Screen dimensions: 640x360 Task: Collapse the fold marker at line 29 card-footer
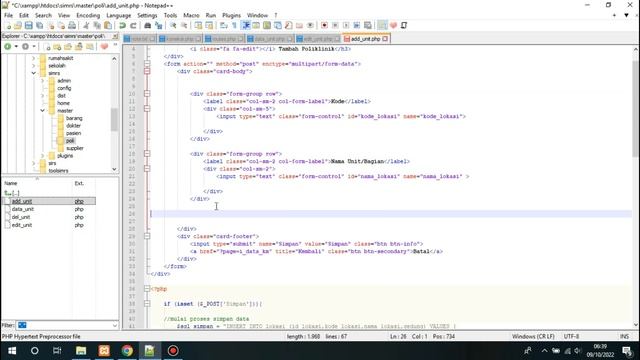pos(147,236)
